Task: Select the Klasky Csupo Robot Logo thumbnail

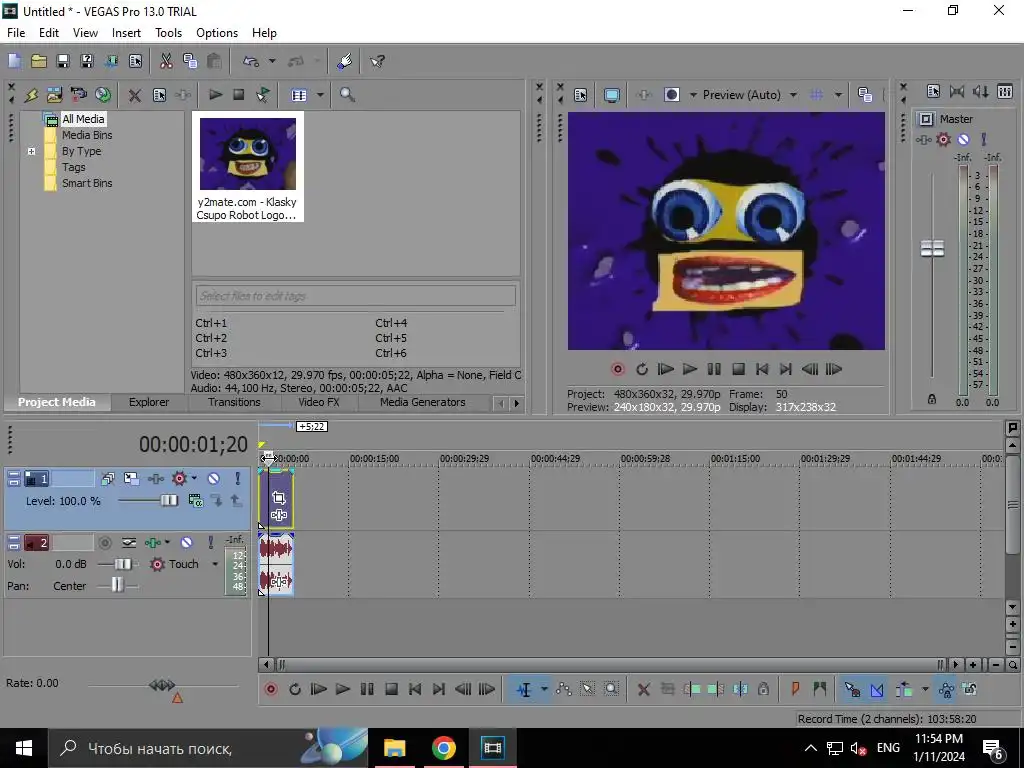Action: (x=248, y=167)
